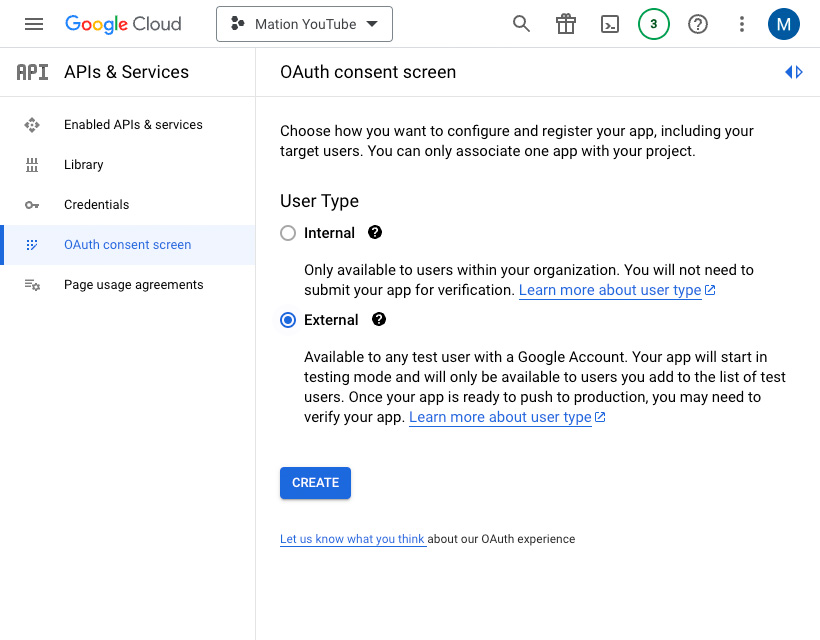Open the Credentials page

click(128, 205)
